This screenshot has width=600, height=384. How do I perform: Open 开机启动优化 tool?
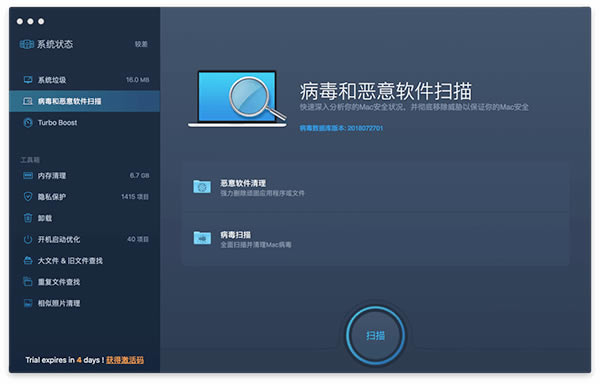click(84, 239)
